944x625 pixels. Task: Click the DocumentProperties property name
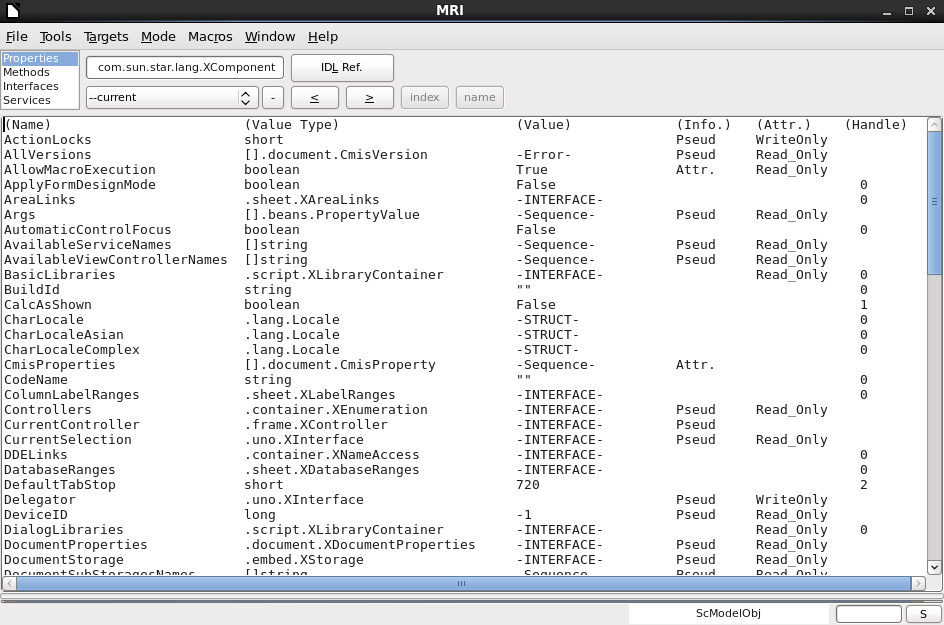tap(76, 545)
